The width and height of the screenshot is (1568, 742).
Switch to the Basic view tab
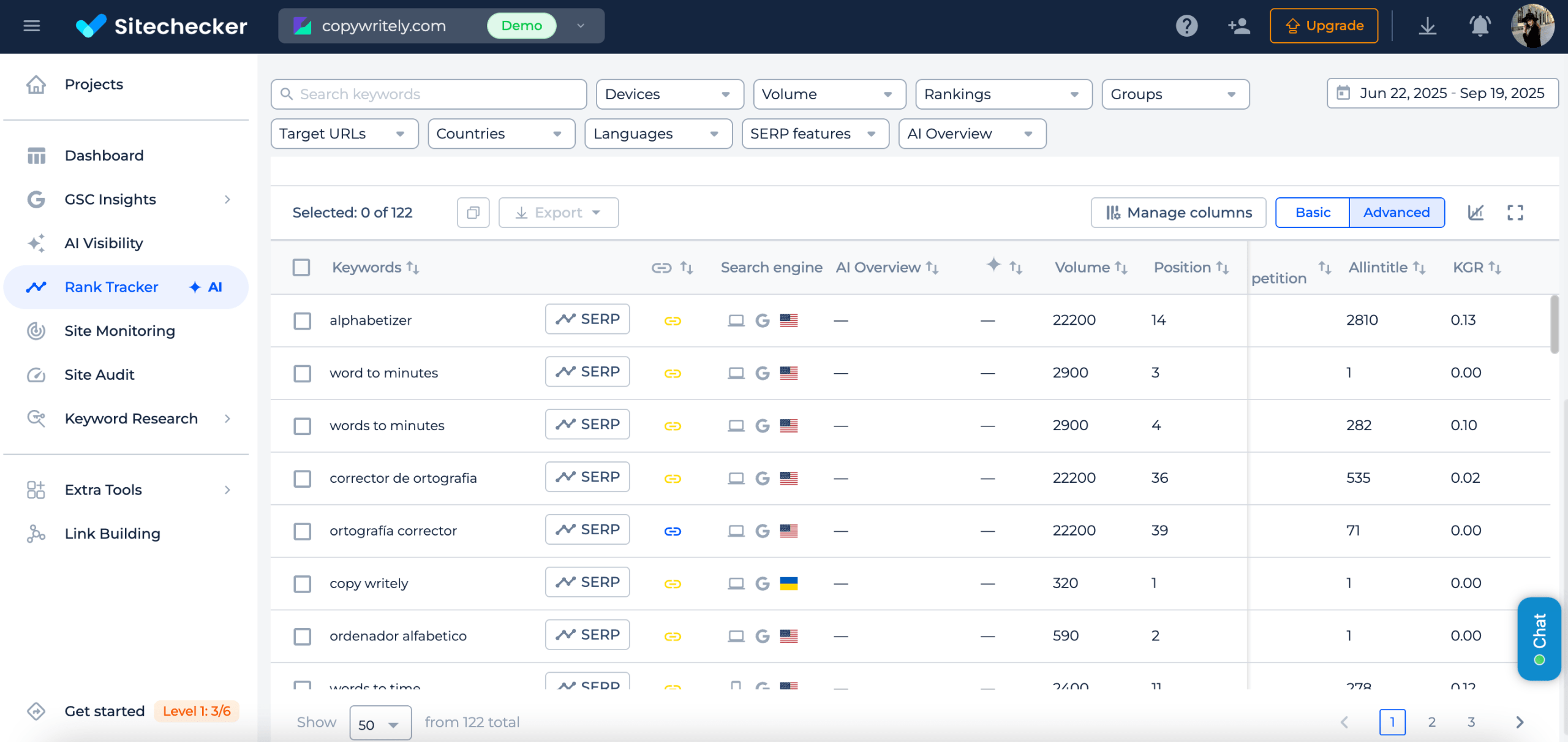pos(1313,213)
